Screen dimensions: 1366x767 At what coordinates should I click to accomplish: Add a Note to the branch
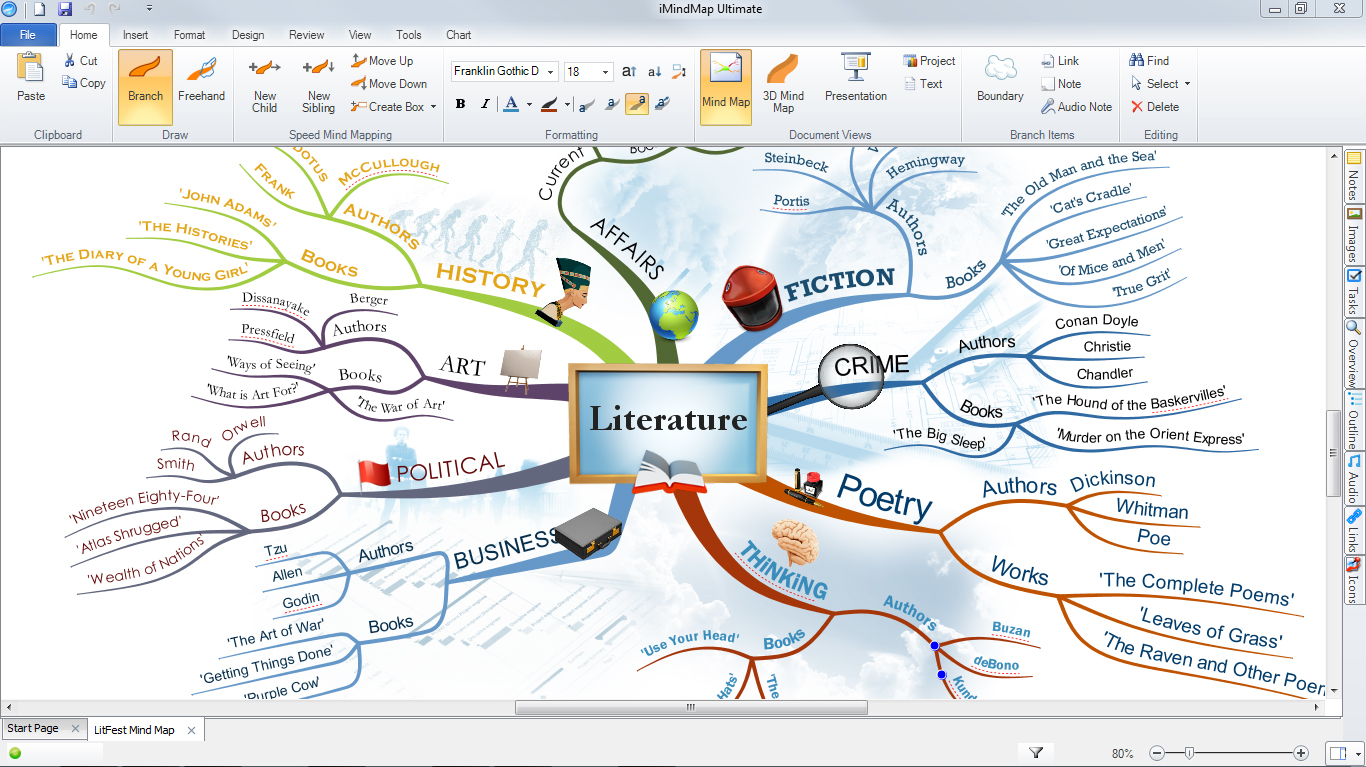[x=1061, y=84]
